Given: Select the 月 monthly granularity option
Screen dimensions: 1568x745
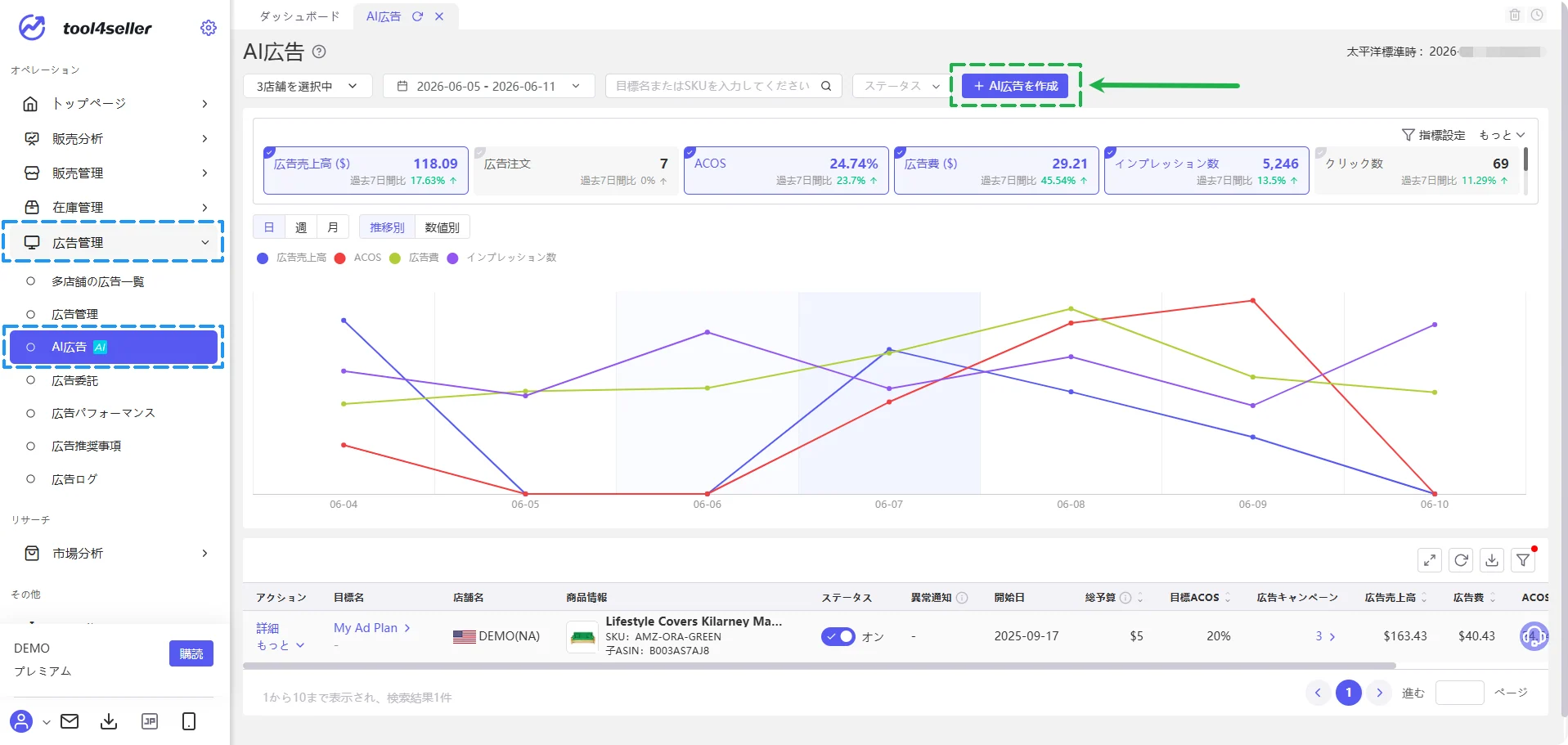Looking at the screenshot, I should [333, 227].
